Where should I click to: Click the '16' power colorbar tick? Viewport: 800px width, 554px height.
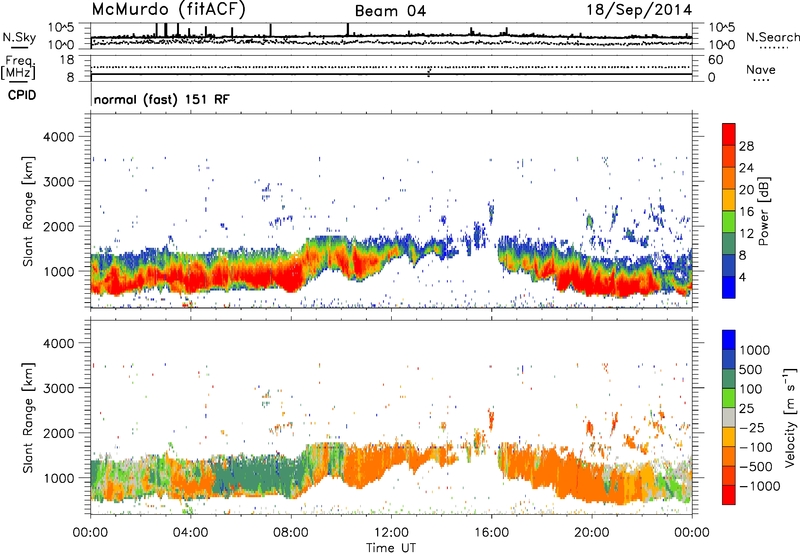click(746, 212)
